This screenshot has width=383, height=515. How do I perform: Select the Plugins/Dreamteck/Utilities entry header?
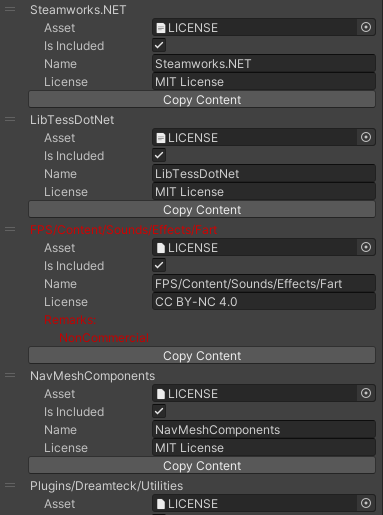click(x=106, y=486)
